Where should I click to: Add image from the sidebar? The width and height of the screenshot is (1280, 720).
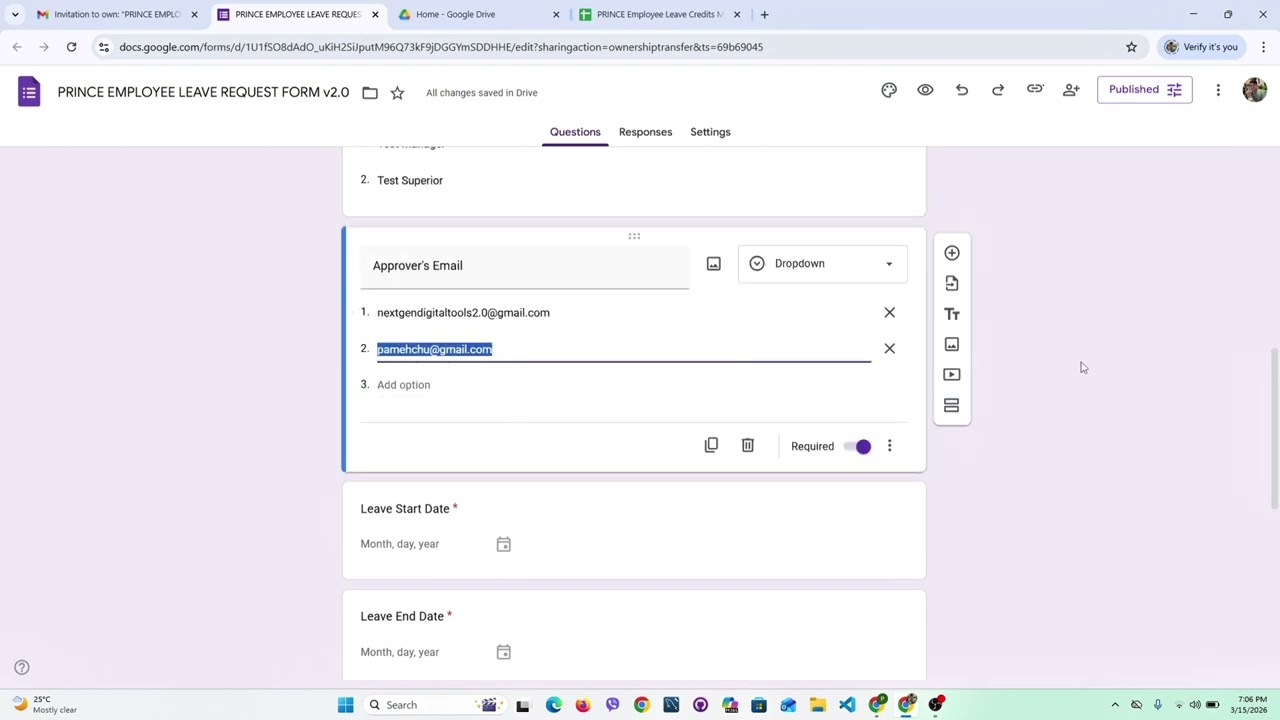pyautogui.click(x=952, y=344)
